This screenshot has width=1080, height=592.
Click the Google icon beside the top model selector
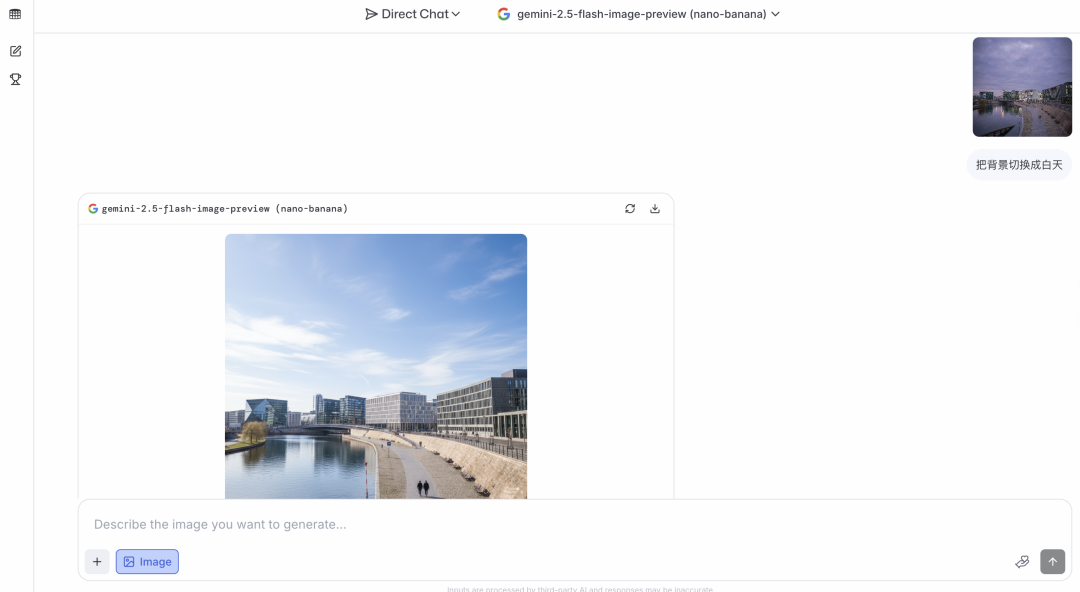(x=503, y=14)
